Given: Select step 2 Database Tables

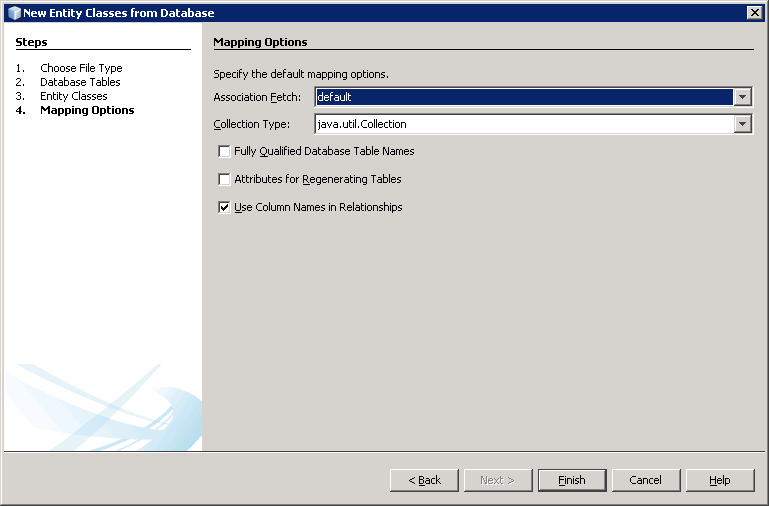Looking at the screenshot, I should click(80, 82).
